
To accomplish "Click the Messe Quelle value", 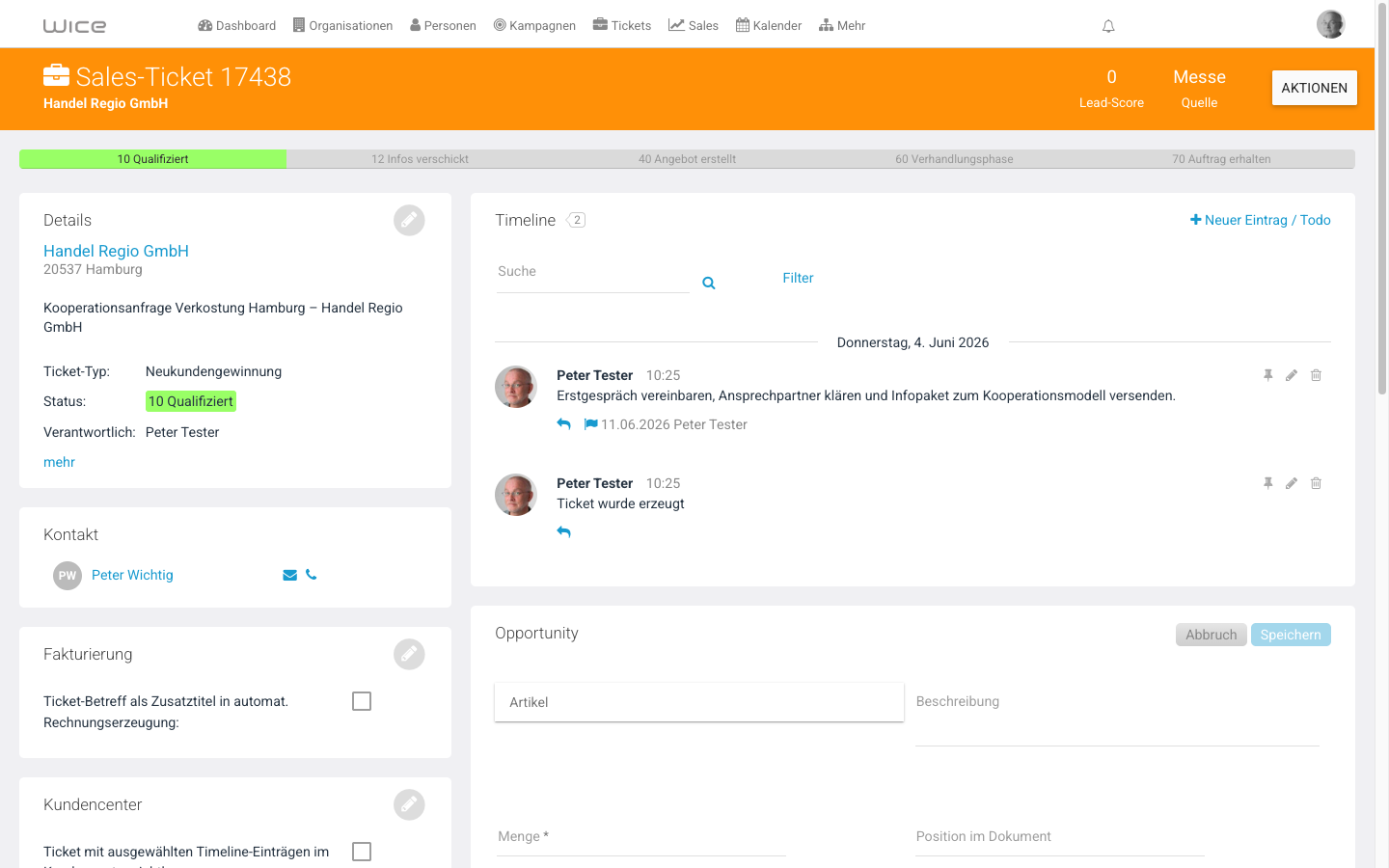I will pyautogui.click(x=1199, y=77).
